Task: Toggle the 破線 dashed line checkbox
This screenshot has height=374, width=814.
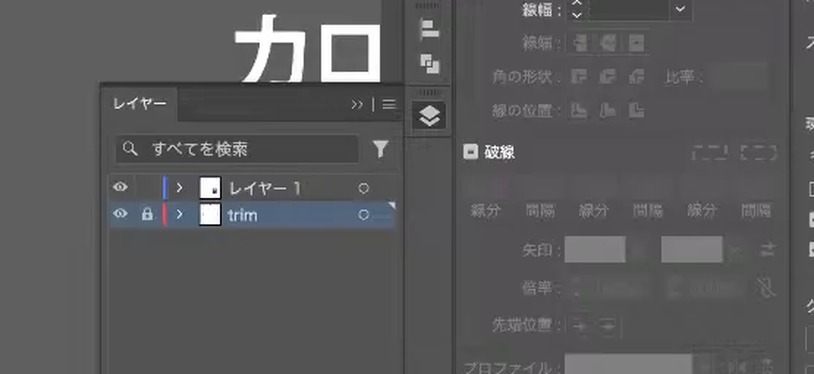Action: [x=470, y=152]
